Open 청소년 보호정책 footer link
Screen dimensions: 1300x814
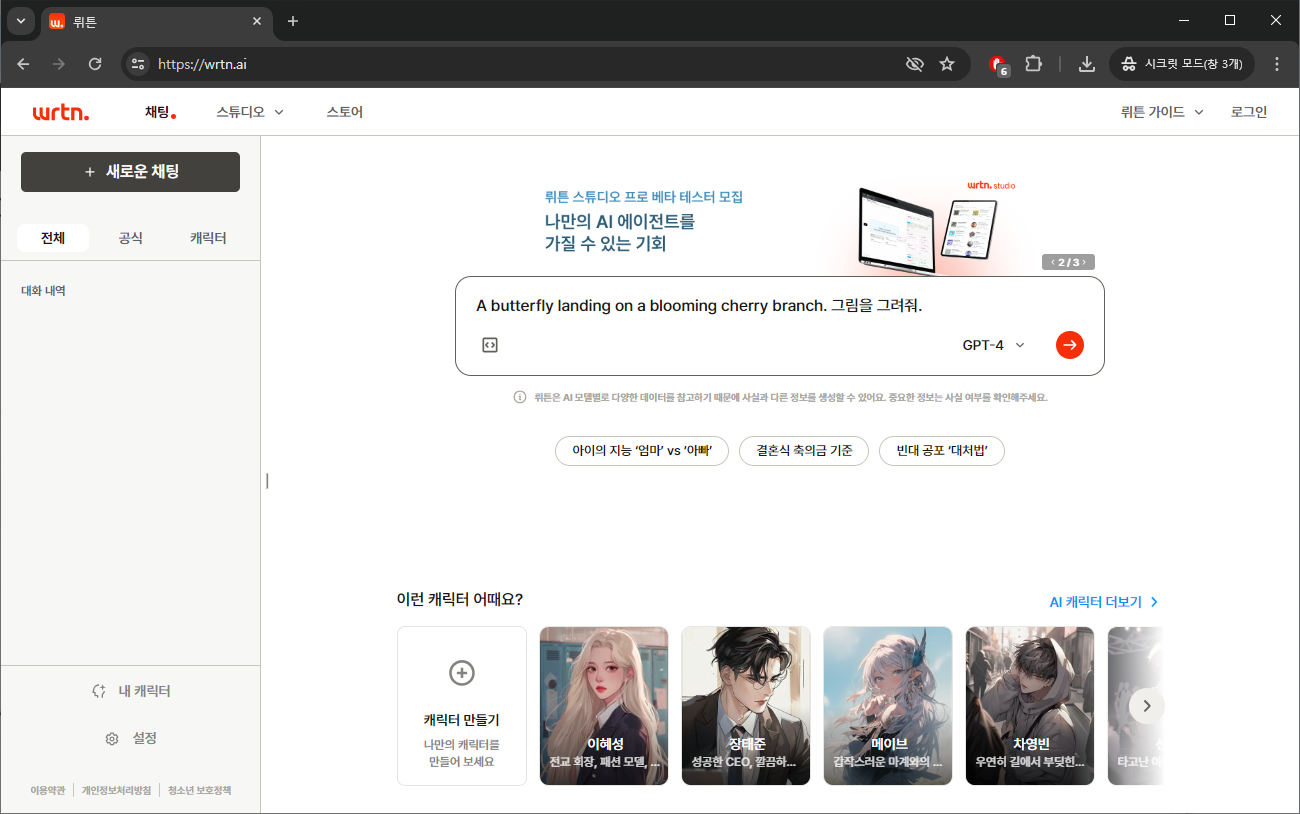199,790
